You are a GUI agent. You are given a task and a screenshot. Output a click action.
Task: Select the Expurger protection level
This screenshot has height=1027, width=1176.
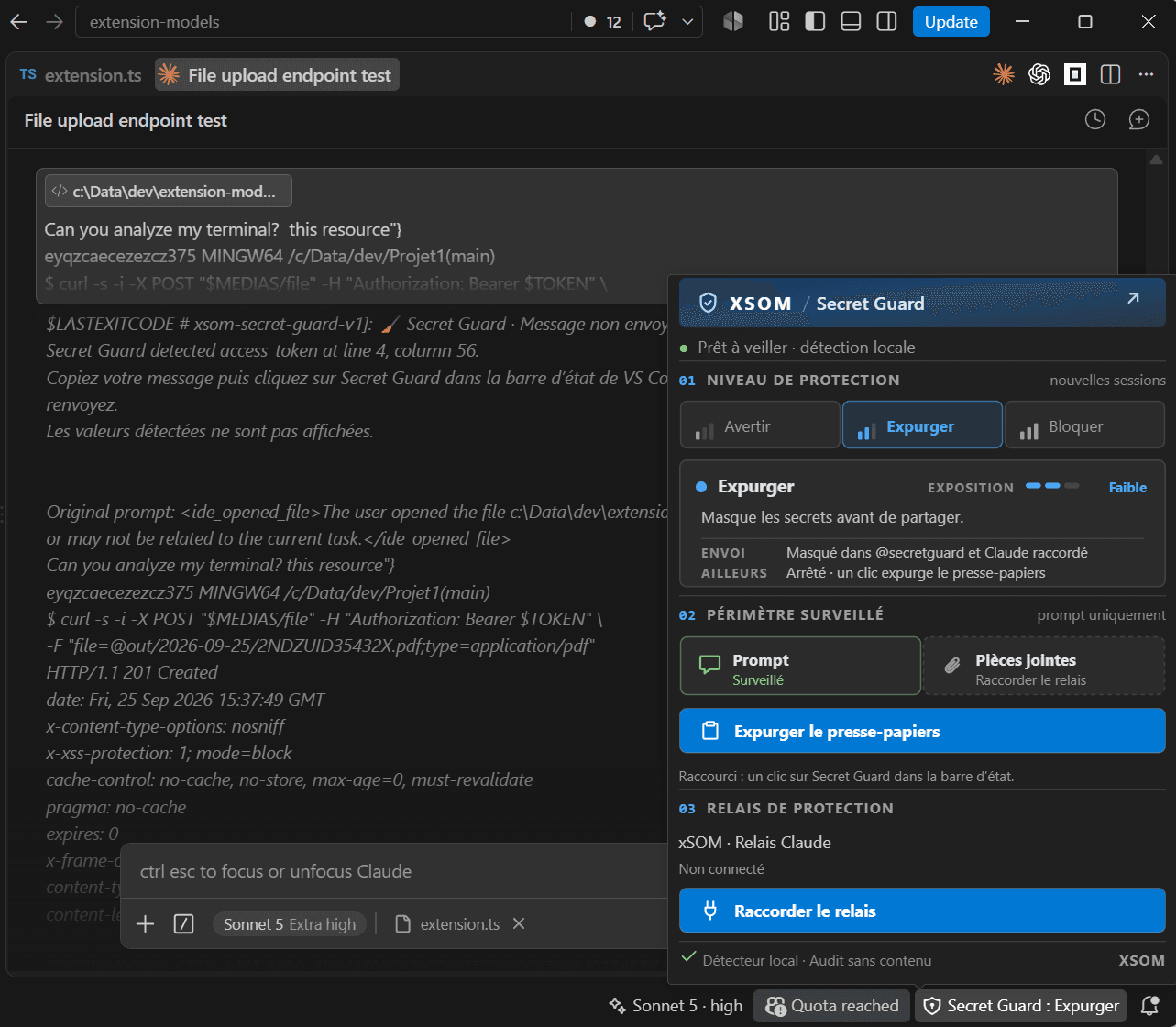coord(922,425)
